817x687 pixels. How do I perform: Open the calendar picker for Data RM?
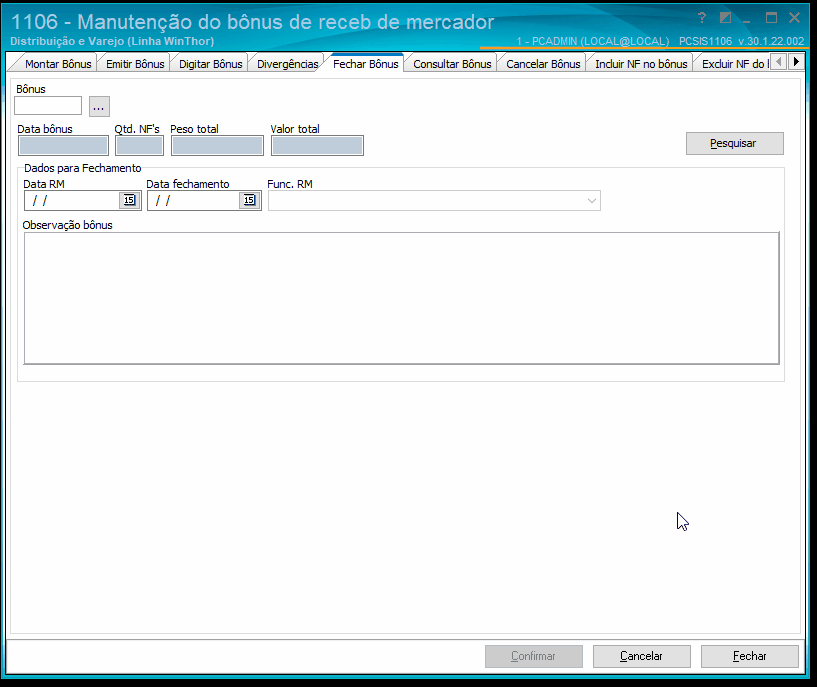[x=129, y=200]
